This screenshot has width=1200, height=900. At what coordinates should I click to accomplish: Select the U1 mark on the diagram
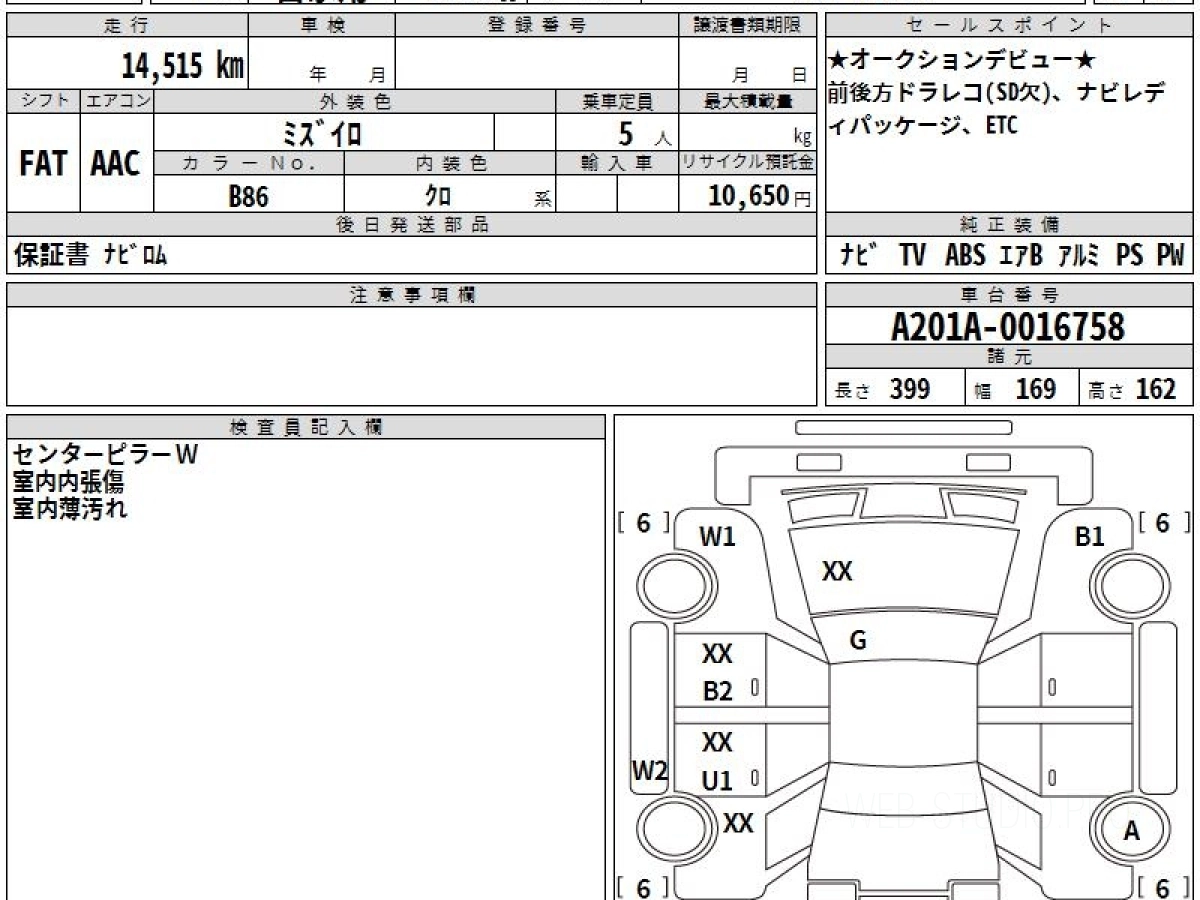(717, 782)
